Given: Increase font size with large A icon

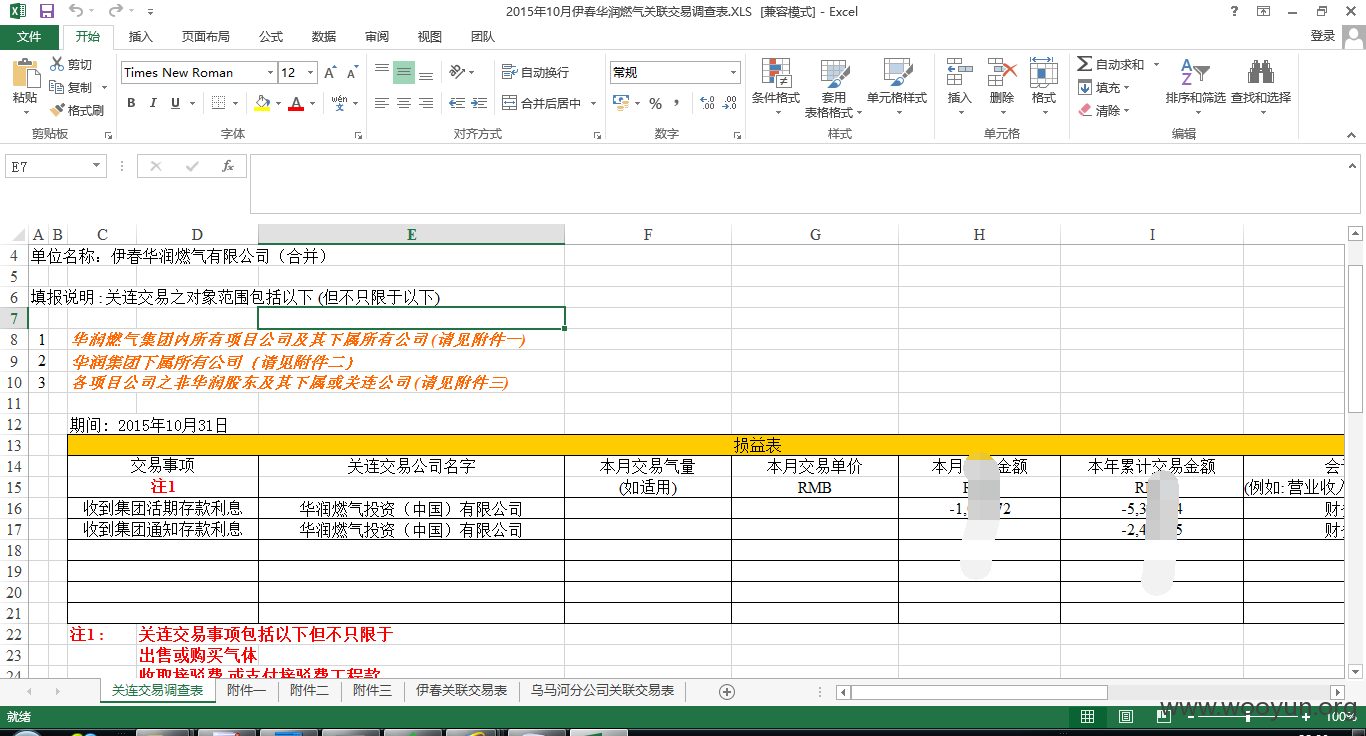Looking at the screenshot, I should [330, 72].
